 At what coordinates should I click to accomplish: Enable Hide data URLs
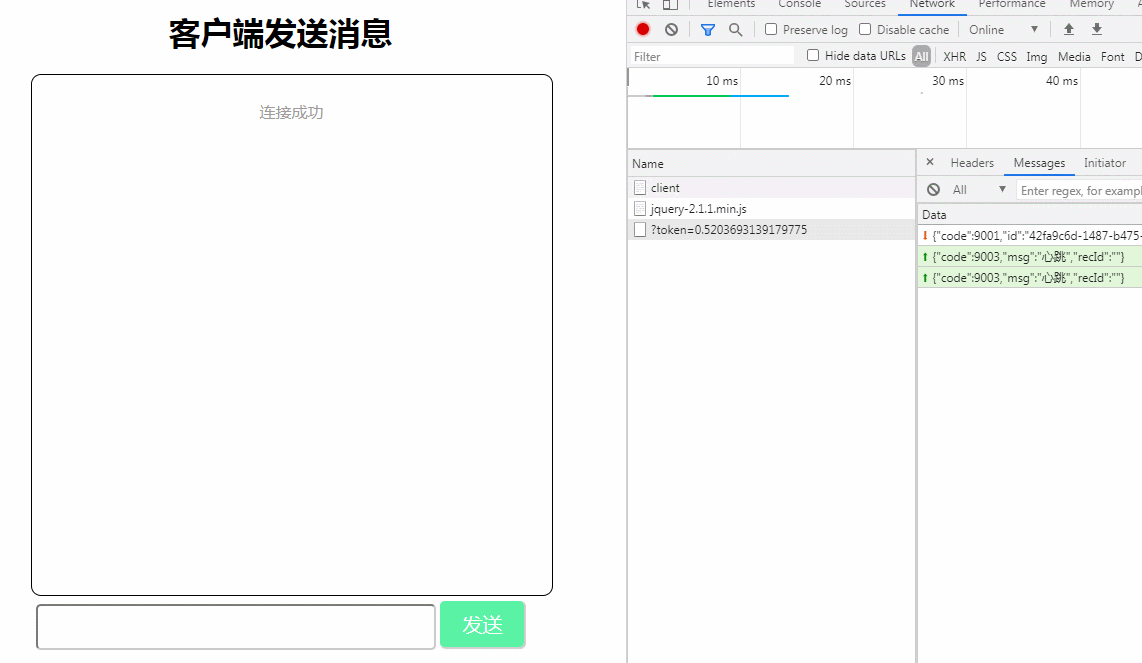pyautogui.click(x=811, y=55)
